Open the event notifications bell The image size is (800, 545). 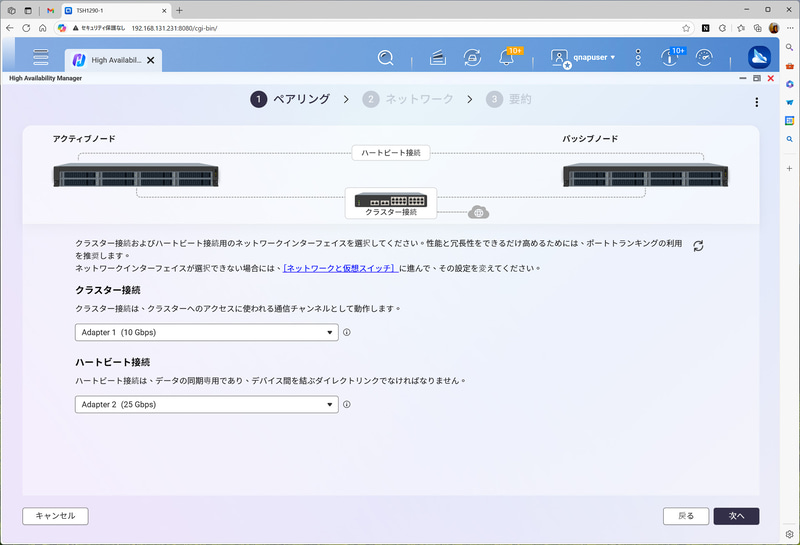506,58
